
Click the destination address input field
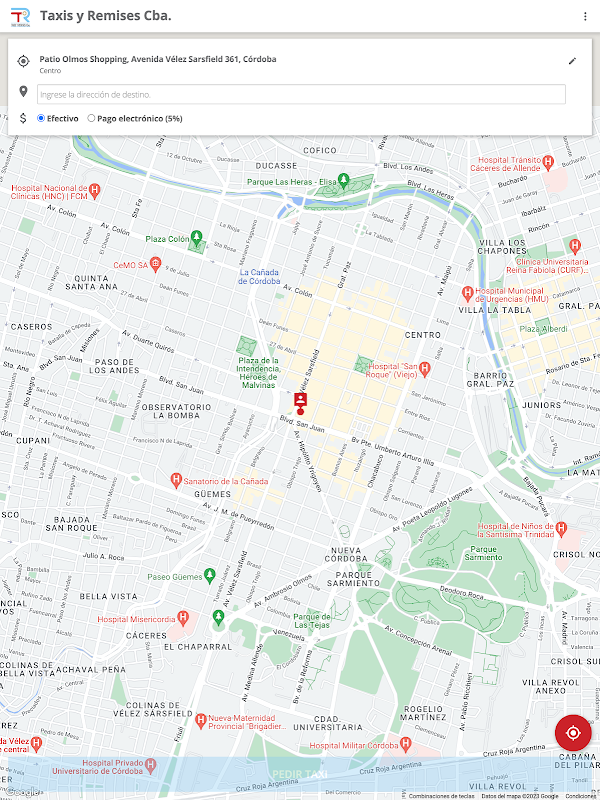click(x=301, y=94)
